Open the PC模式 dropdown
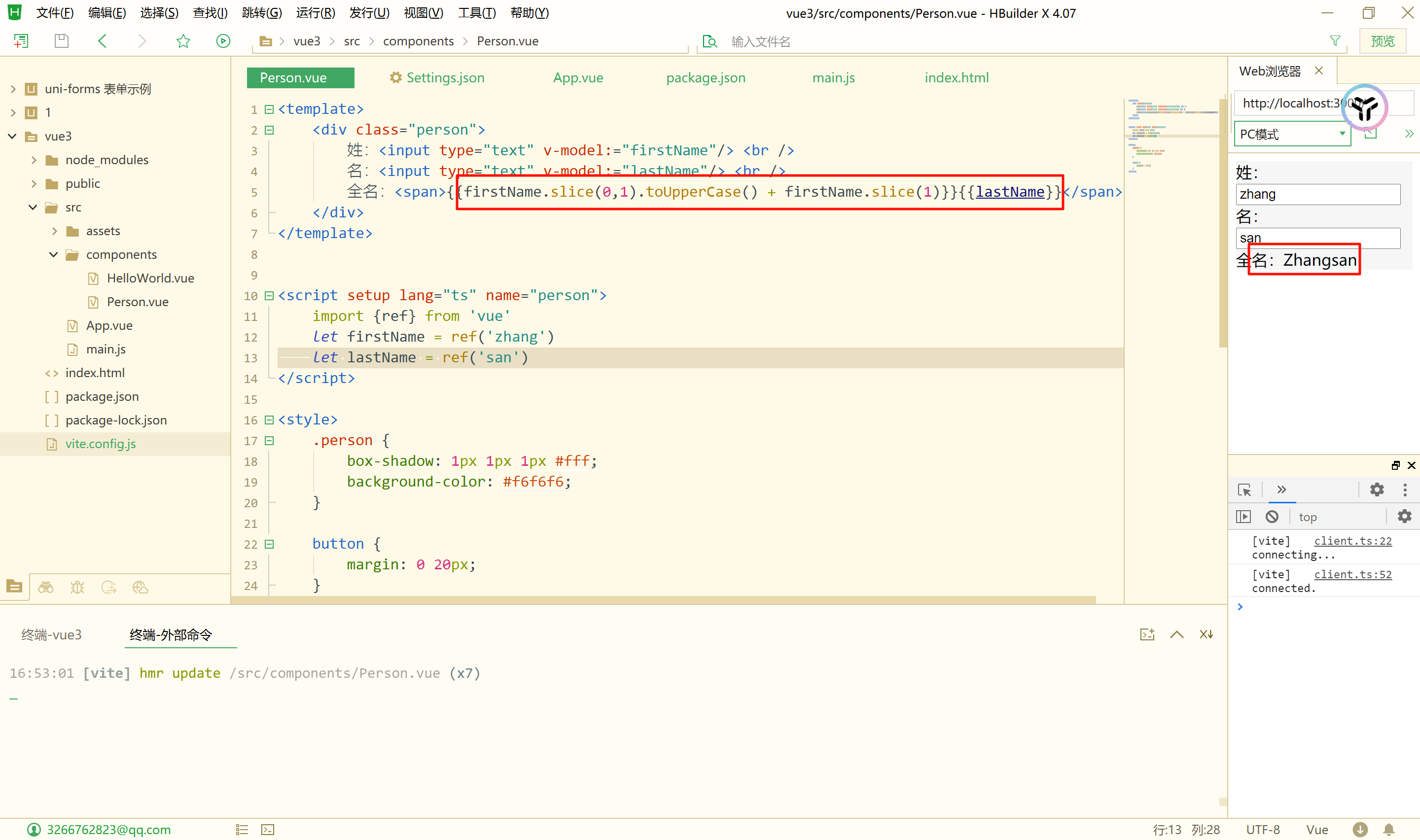The width and height of the screenshot is (1420, 840). [1292, 134]
